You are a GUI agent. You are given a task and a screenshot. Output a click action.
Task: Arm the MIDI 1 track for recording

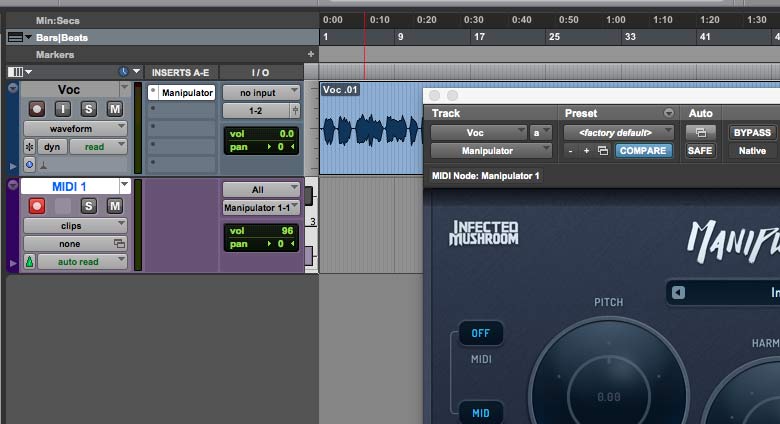click(x=38, y=206)
